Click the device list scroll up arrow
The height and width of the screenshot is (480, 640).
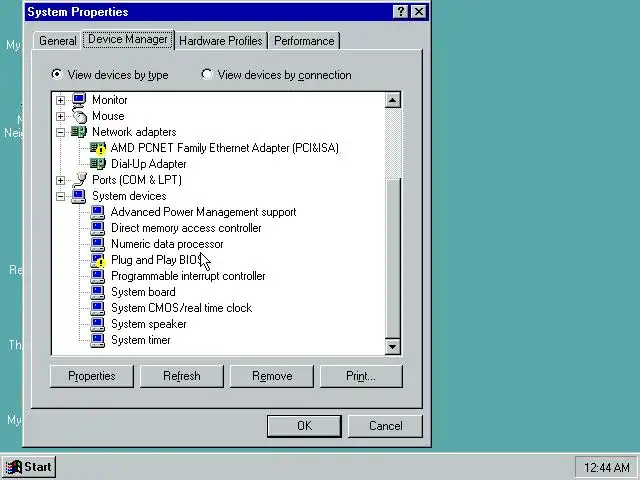(x=393, y=100)
